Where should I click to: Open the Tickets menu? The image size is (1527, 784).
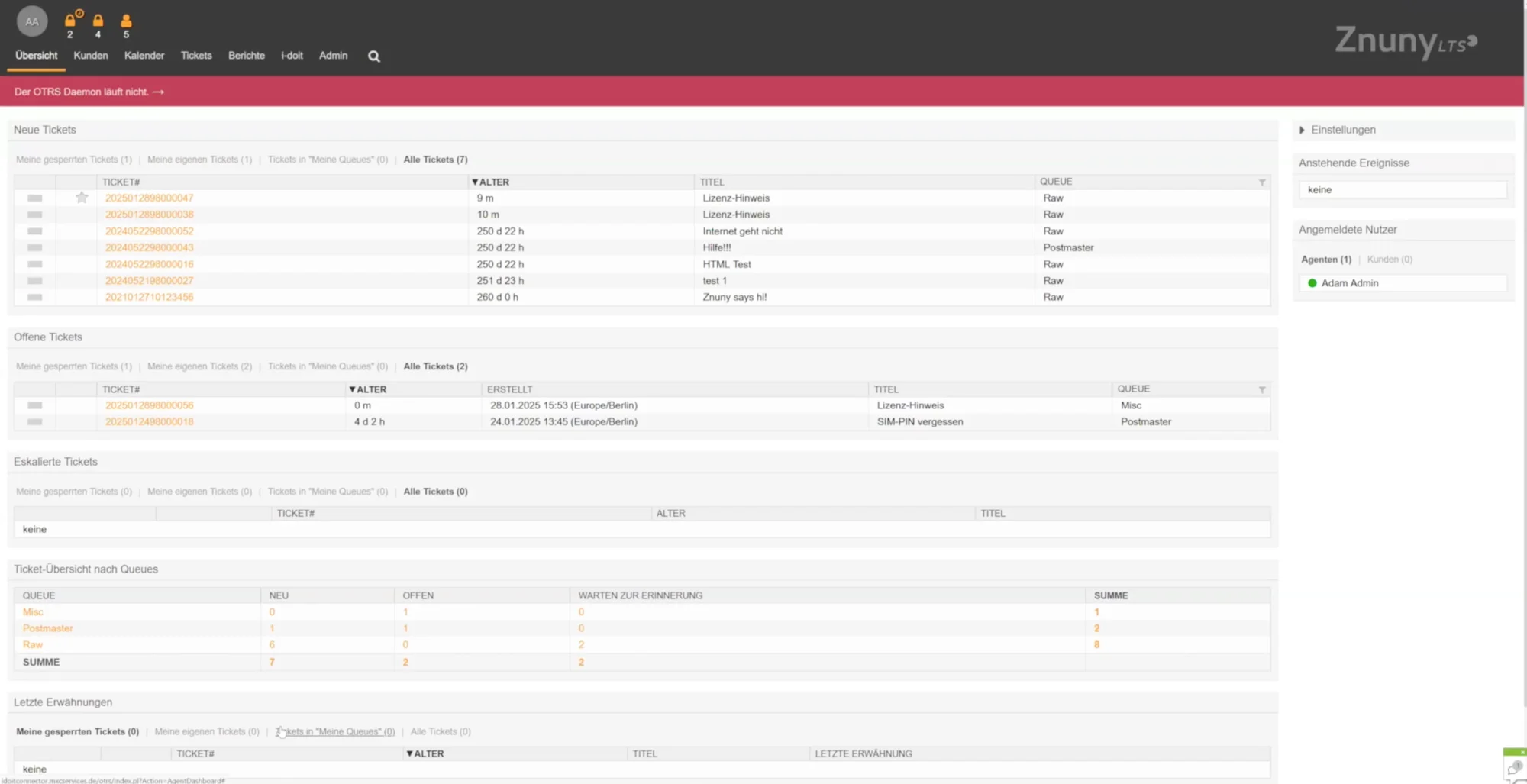click(x=196, y=56)
